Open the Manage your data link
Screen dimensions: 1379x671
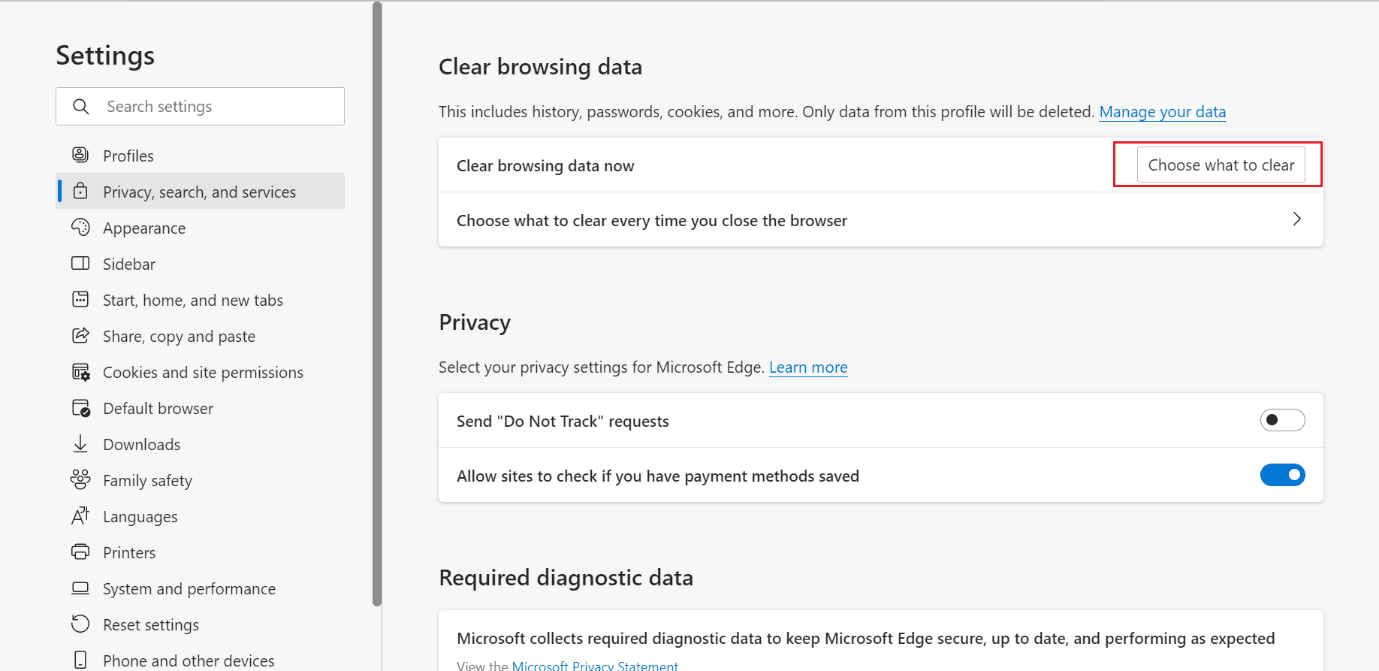pyautogui.click(x=1162, y=112)
